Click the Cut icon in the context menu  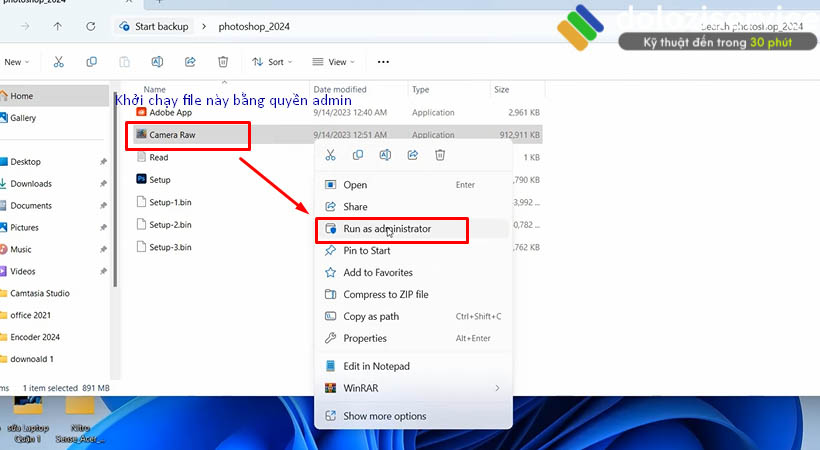330,155
